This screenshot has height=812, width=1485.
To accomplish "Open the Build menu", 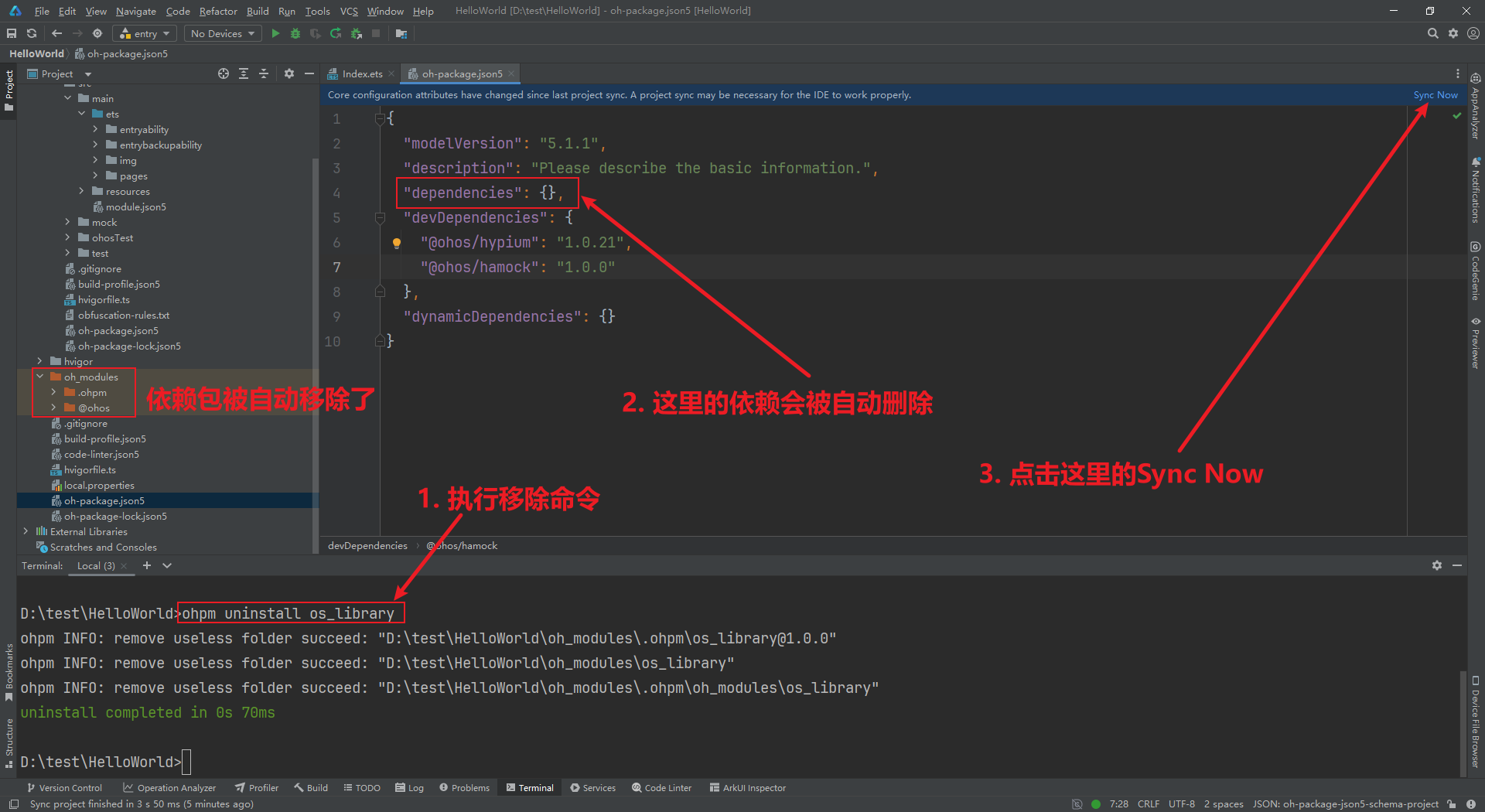I will 258,11.
